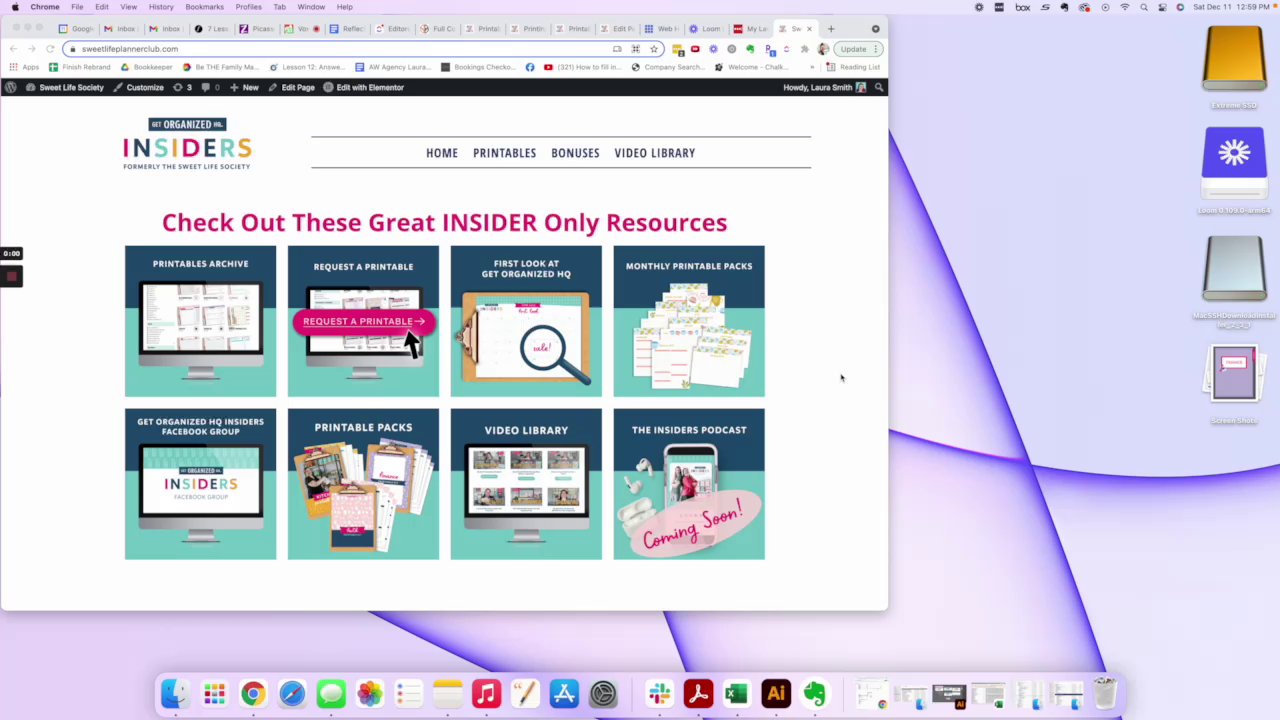Open the Insiders Facebook Group tile
The image size is (1280, 720).
pyautogui.click(x=200, y=484)
